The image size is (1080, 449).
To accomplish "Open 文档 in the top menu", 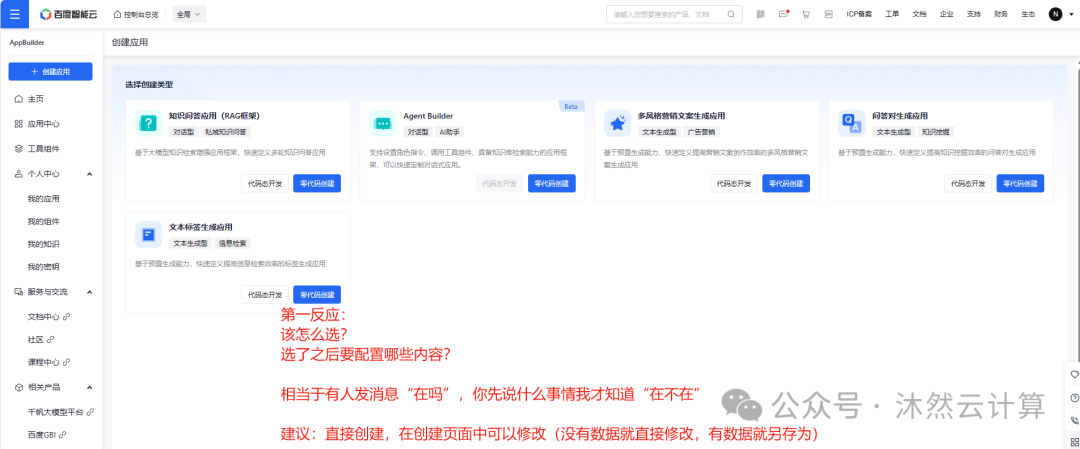I will click(920, 14).
